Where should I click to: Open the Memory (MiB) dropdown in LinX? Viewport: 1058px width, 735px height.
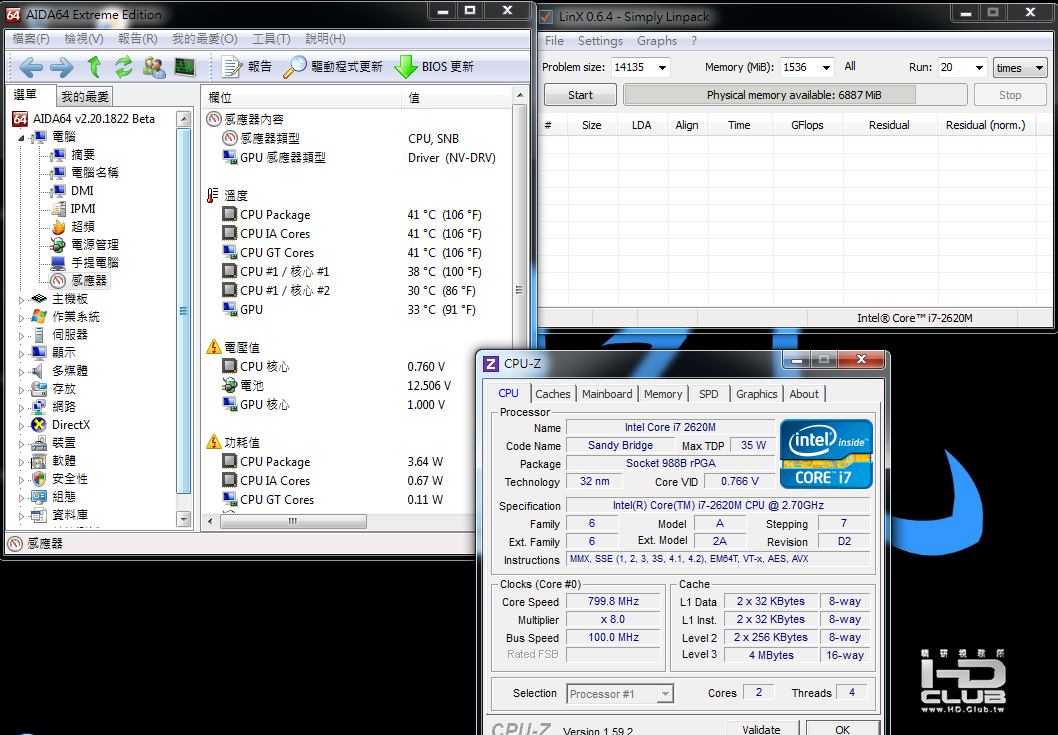tap(826, 67)
